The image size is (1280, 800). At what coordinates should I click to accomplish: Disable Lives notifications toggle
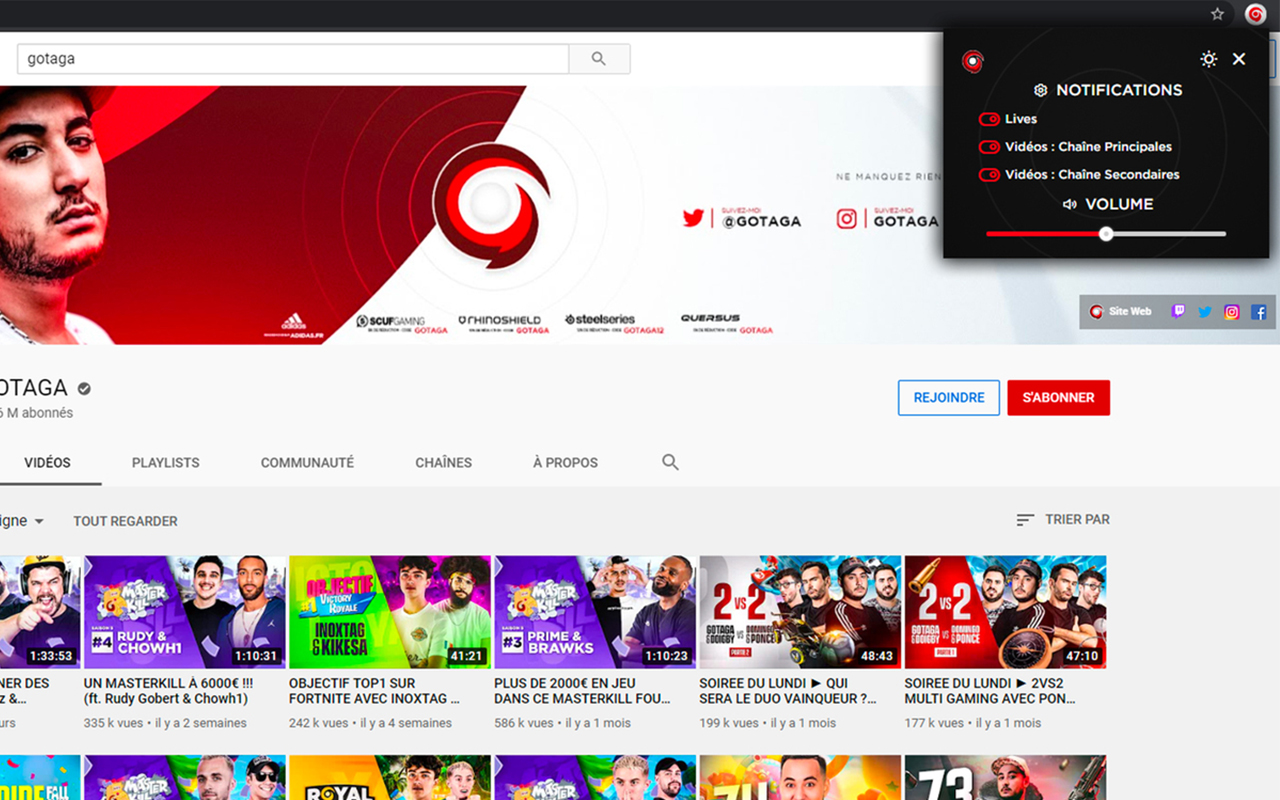pos(988,119)
